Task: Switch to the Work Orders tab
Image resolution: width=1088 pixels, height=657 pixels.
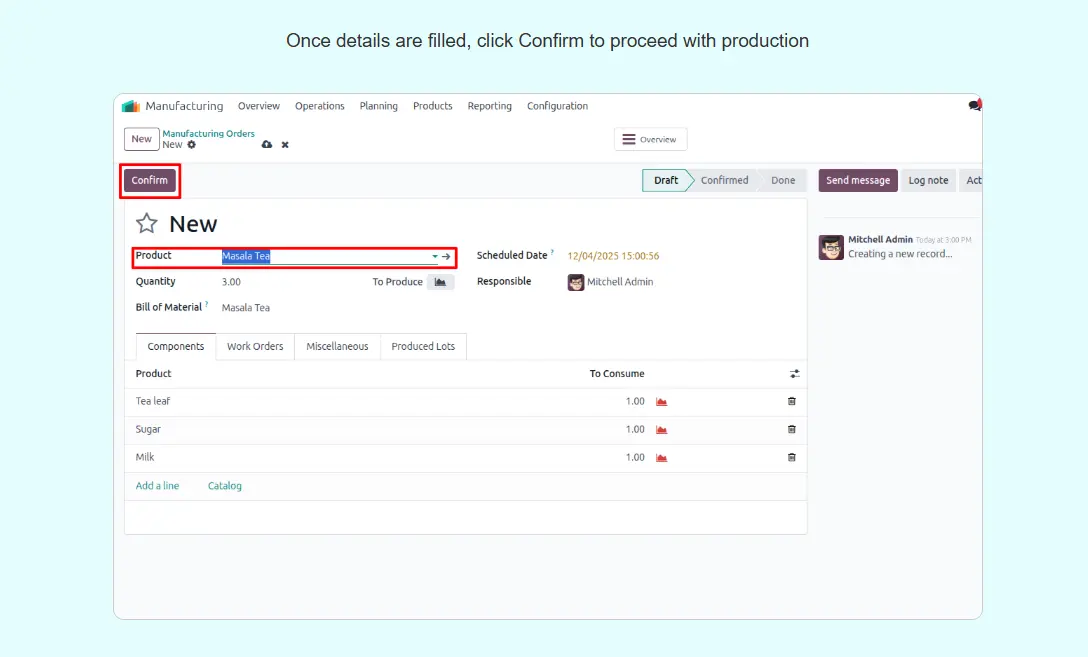Action: (255, 346)
